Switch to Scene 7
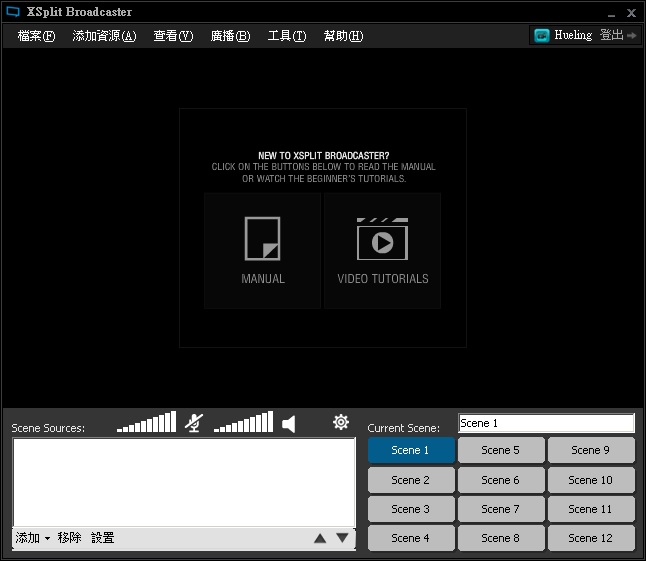646x561 pixels. coord(501,509)
